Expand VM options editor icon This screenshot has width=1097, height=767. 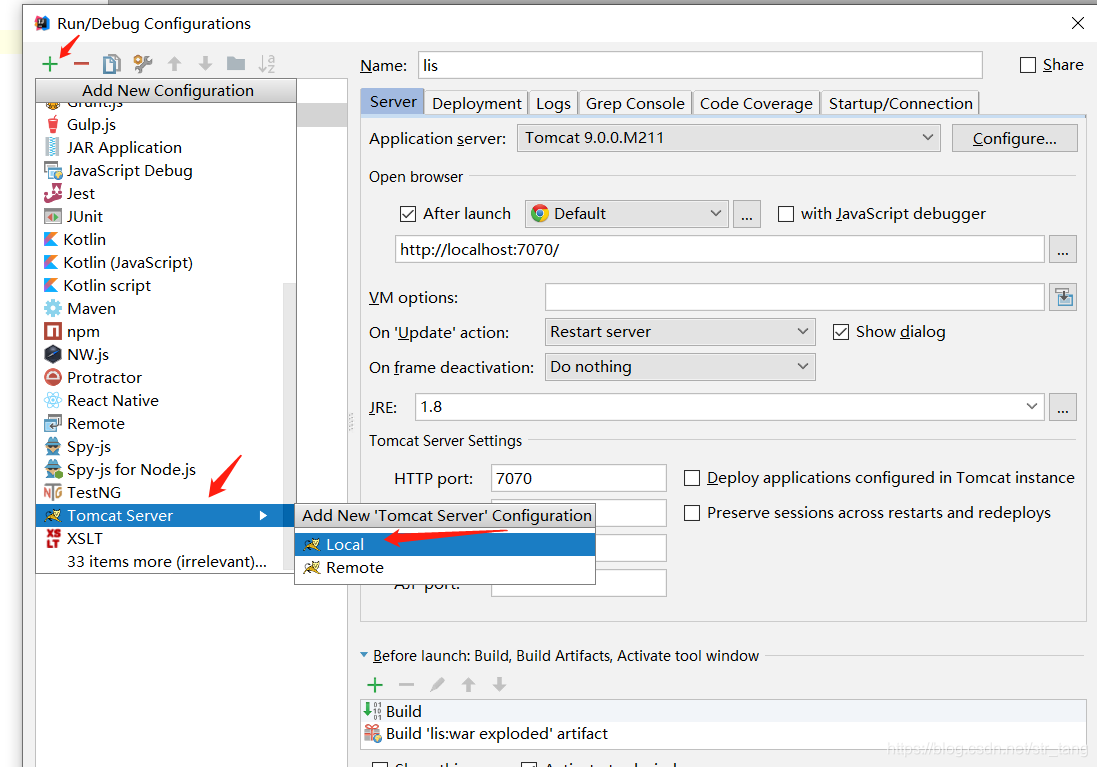click(1063, 297)
